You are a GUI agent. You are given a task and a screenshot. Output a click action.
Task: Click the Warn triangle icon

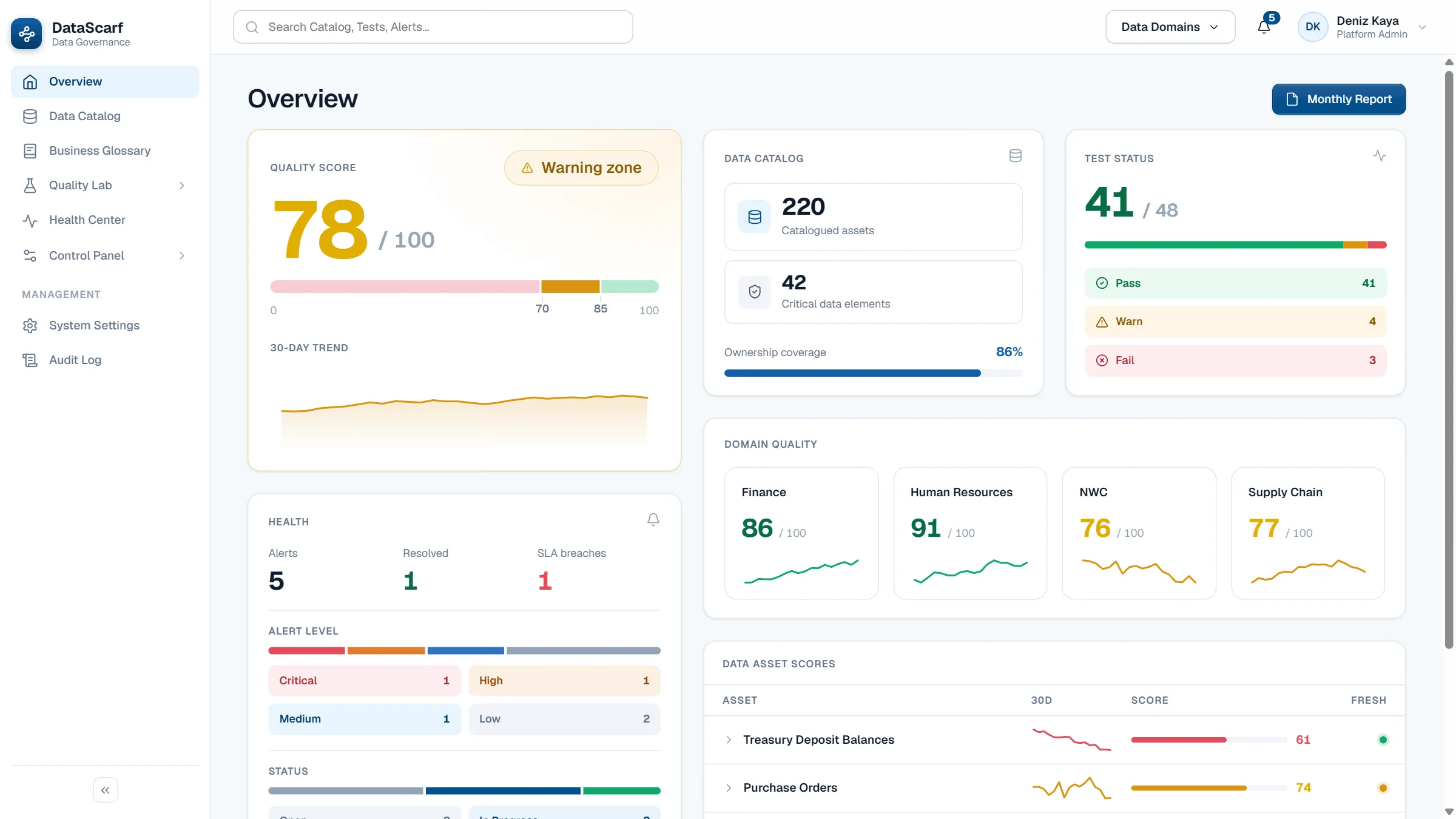pos(1102,322)
